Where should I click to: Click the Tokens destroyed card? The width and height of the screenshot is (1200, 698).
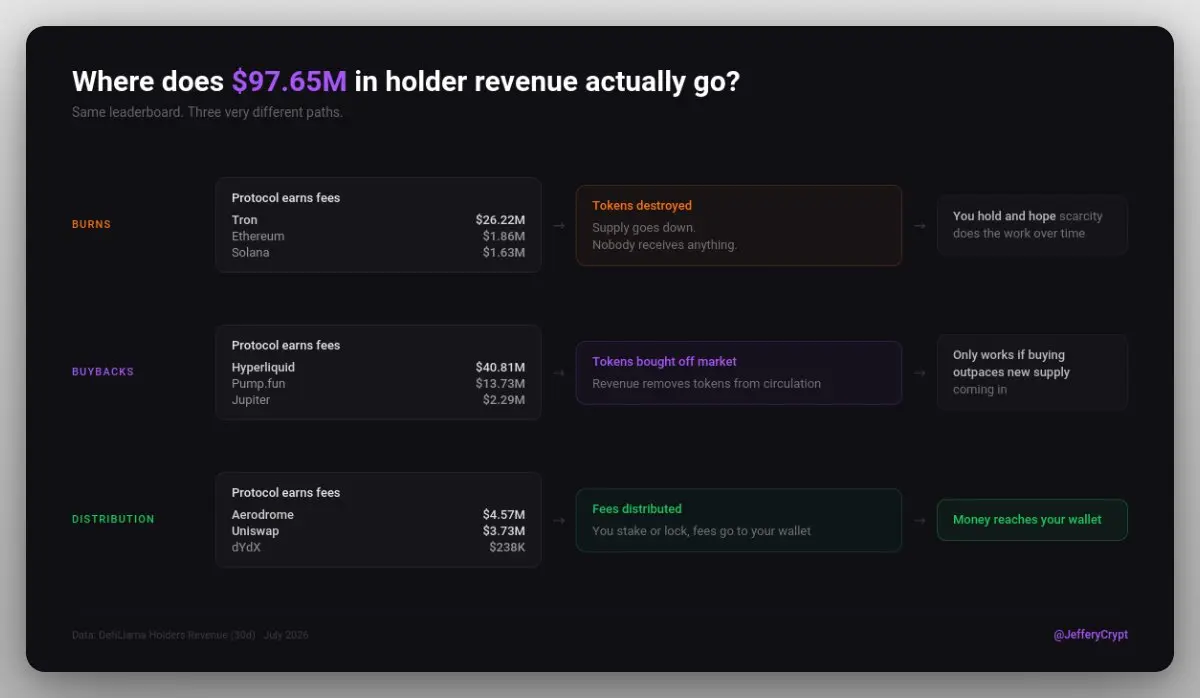click(x=739, y=225)
